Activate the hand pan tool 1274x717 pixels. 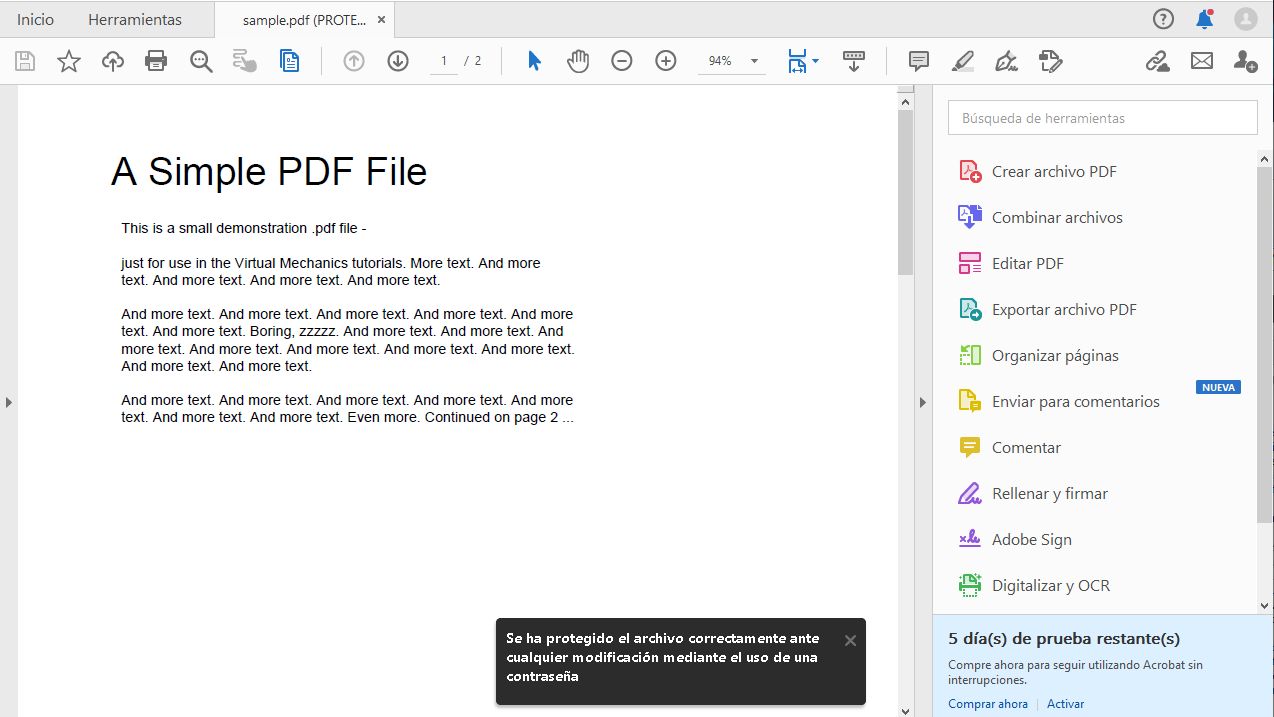[578, 61]
